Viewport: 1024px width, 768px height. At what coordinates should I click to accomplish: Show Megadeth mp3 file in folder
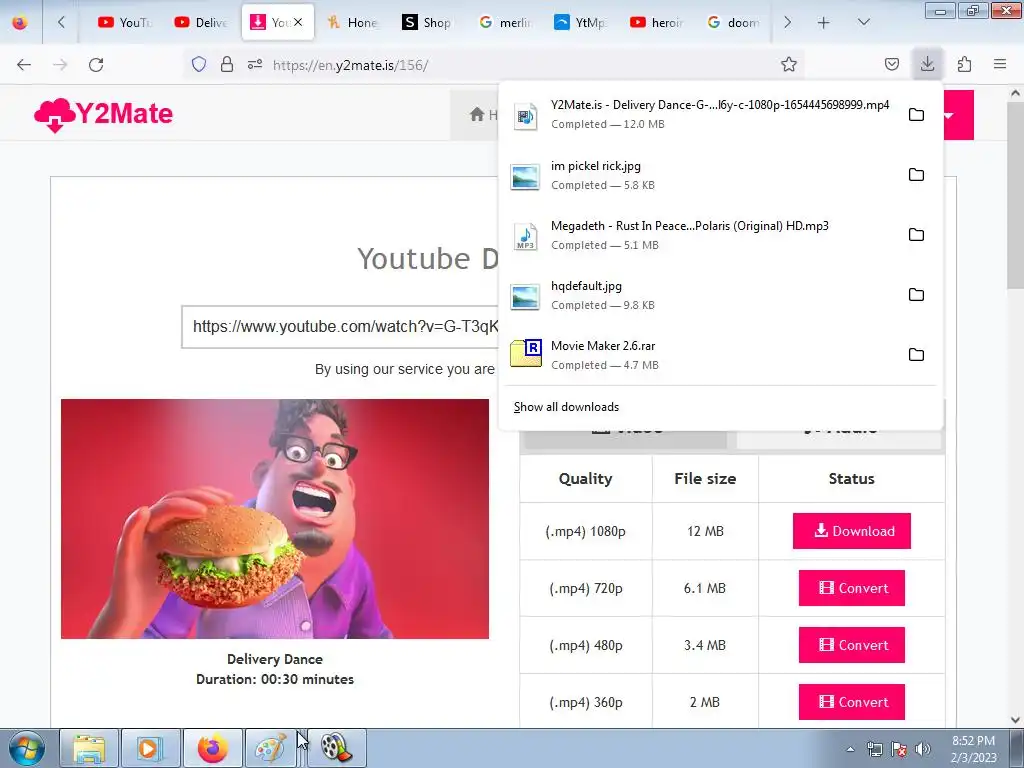[x=916, y=234]
